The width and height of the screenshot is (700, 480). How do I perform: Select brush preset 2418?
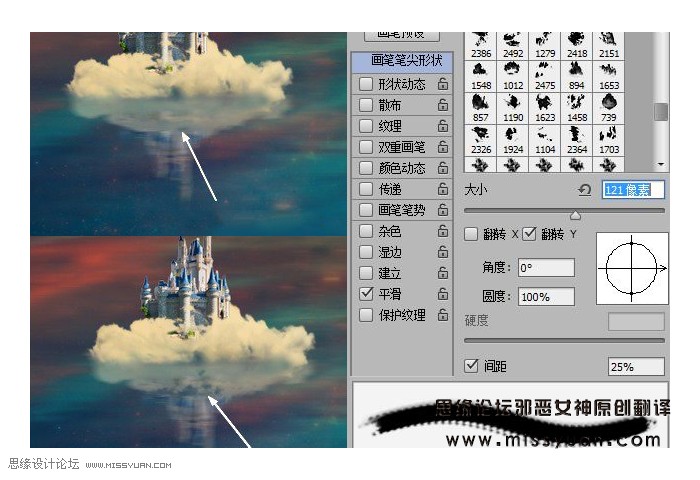coord(577,45)
